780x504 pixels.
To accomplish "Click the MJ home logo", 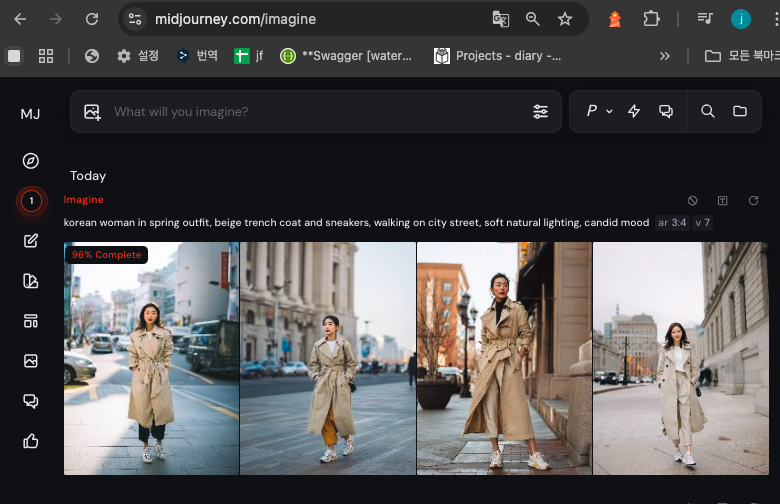I will tap(31, 114).
